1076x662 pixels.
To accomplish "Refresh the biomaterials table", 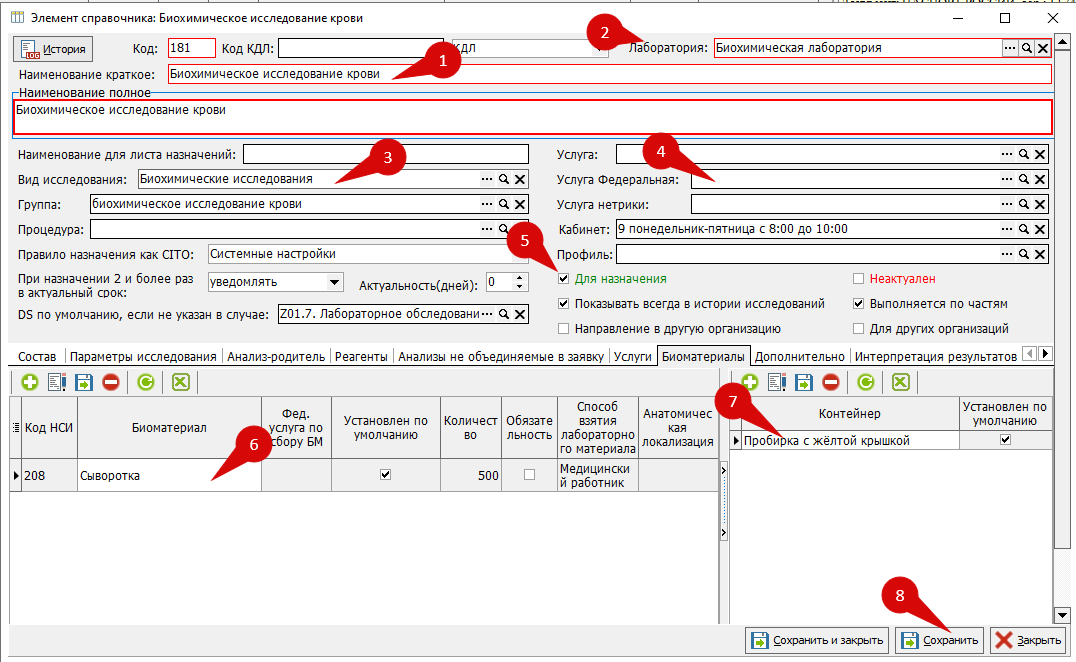I will 145,382.
